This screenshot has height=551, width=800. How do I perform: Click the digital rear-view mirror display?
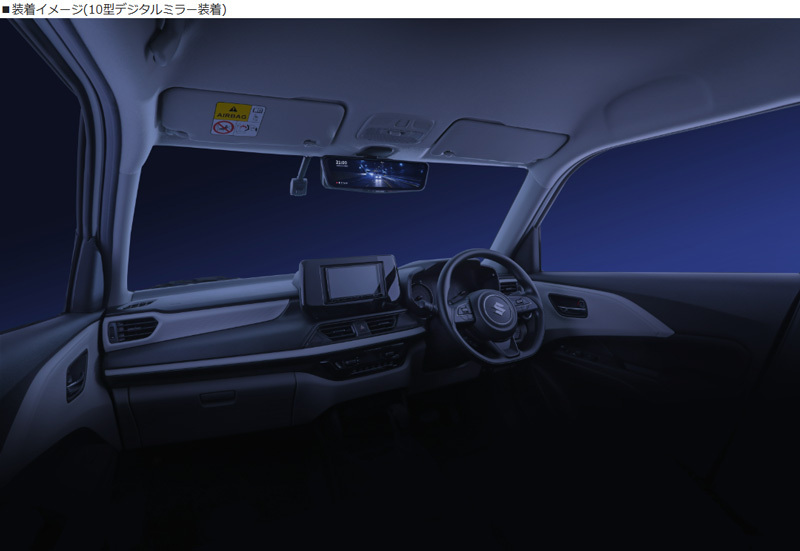coord(374,173)
